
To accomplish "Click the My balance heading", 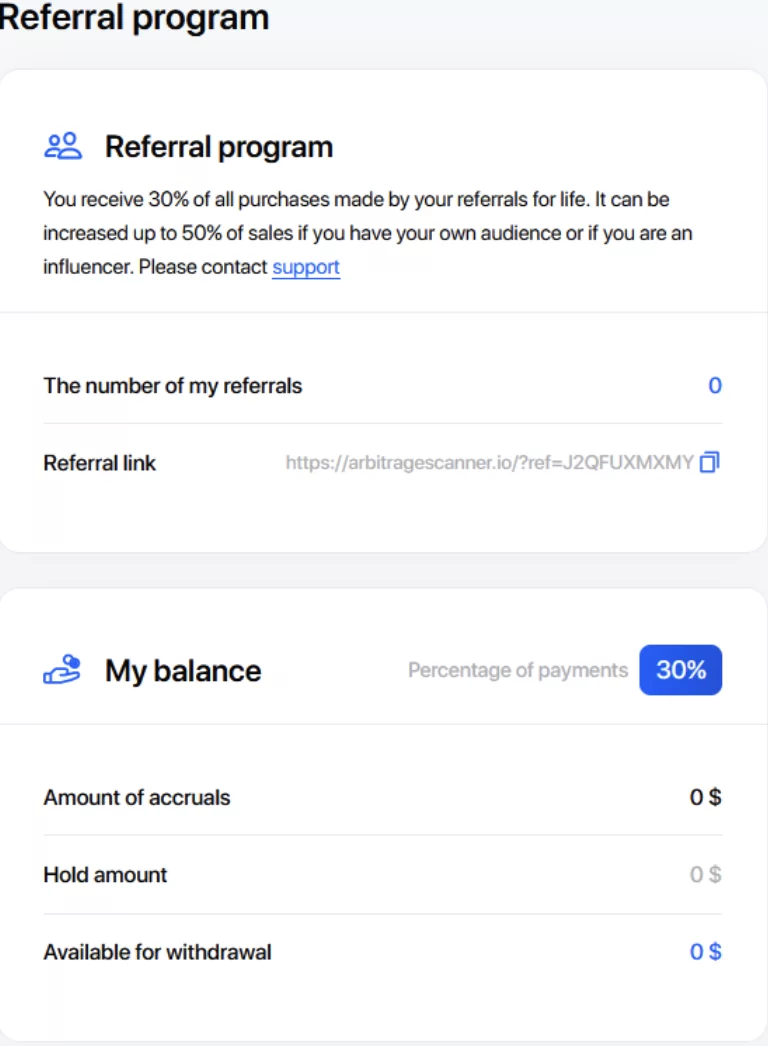I will (x=183, y=671).
